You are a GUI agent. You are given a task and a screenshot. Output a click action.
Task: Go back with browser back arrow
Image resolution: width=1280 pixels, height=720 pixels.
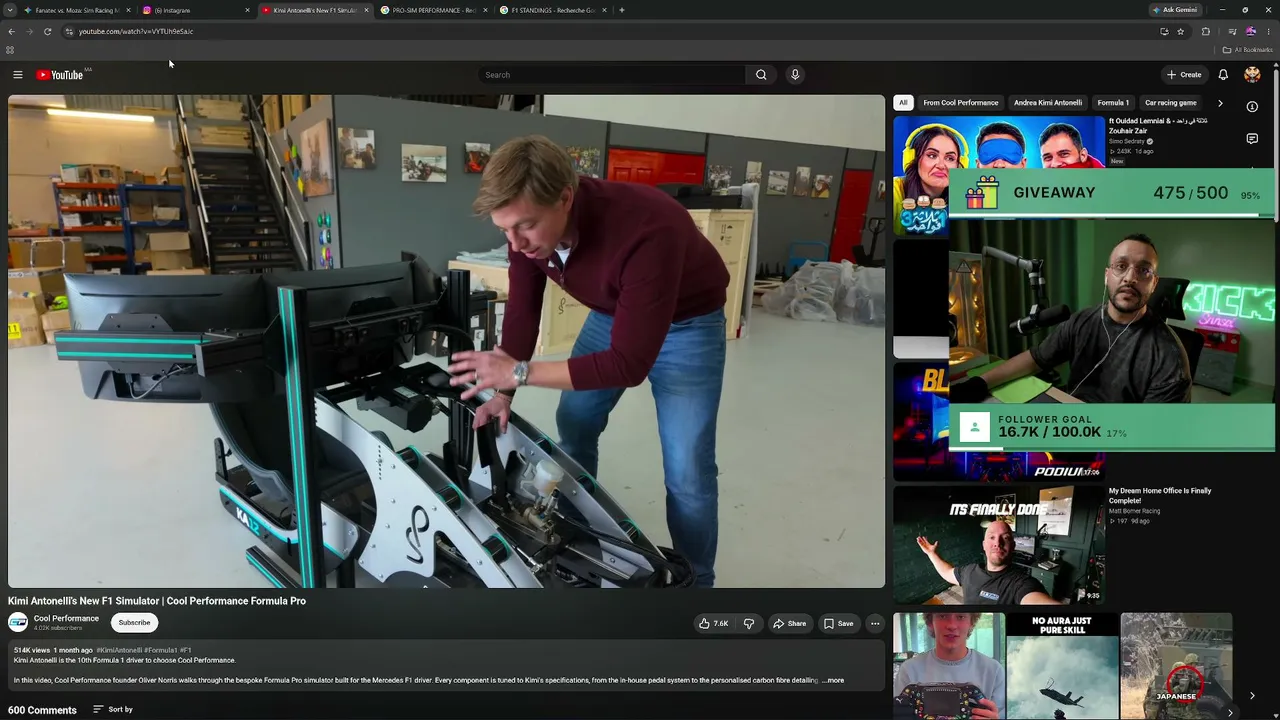click(x=11, y=31)
